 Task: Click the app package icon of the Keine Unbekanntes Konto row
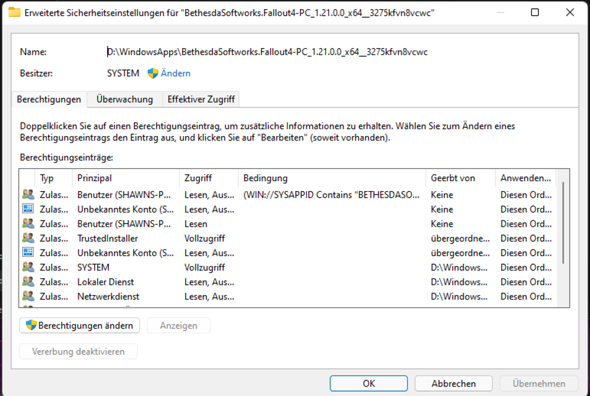click(x=28, y=209)
